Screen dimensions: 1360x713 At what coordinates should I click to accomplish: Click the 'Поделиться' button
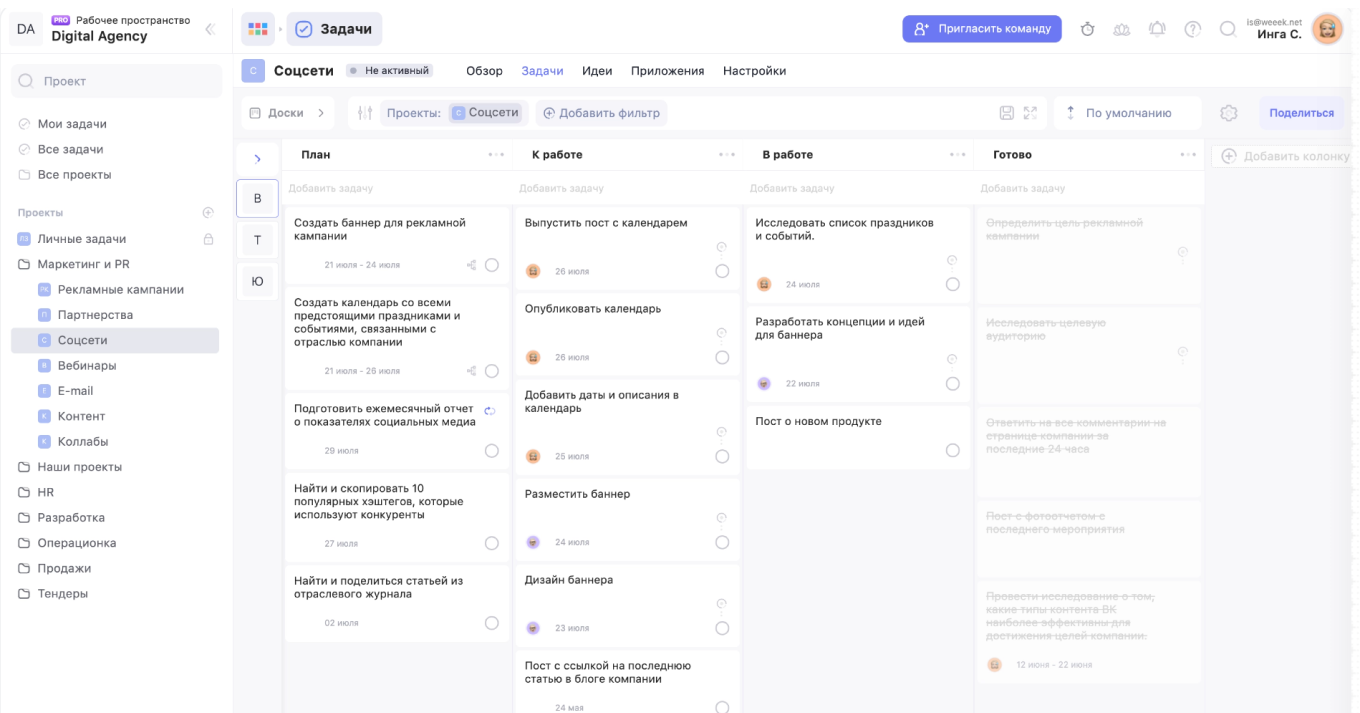point(1301,113)
